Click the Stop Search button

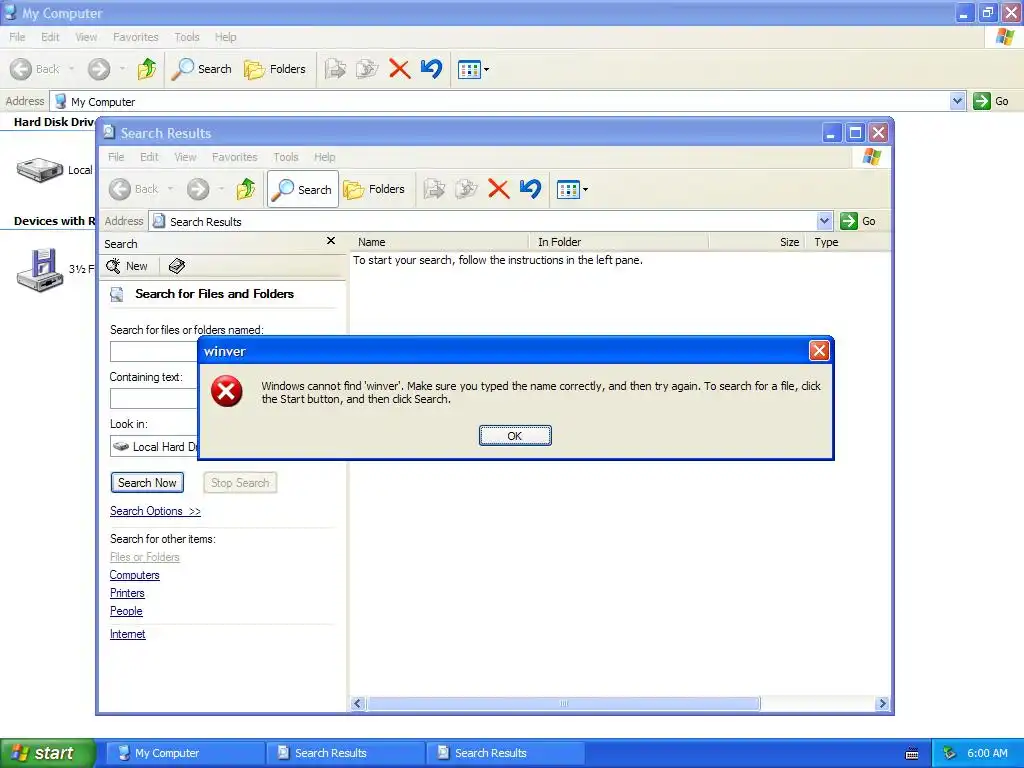click(240, 483)
